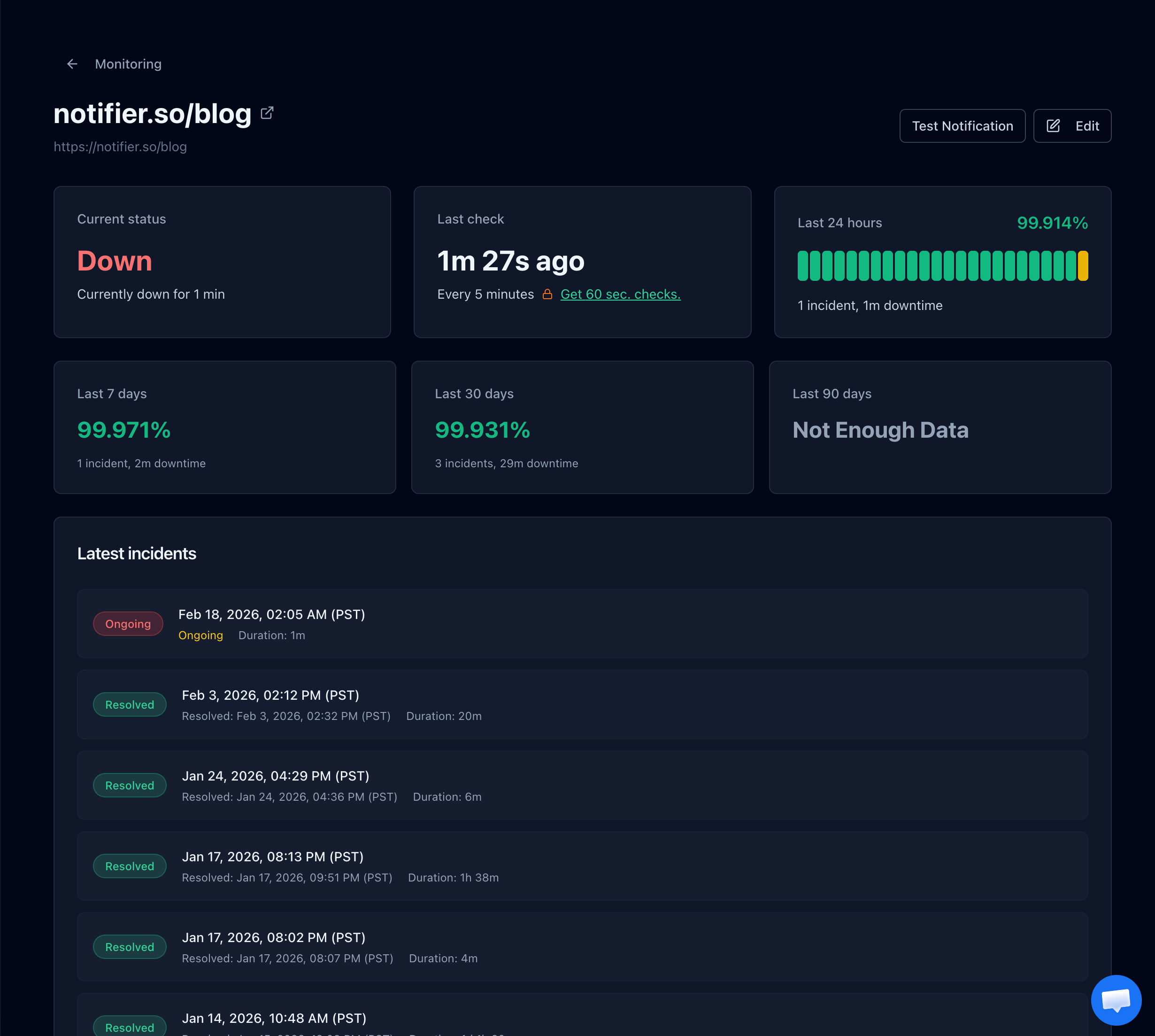This screenshot has width=1155, height=1036.
Task: Click the orange lock icon
Action: click(547, 294)
